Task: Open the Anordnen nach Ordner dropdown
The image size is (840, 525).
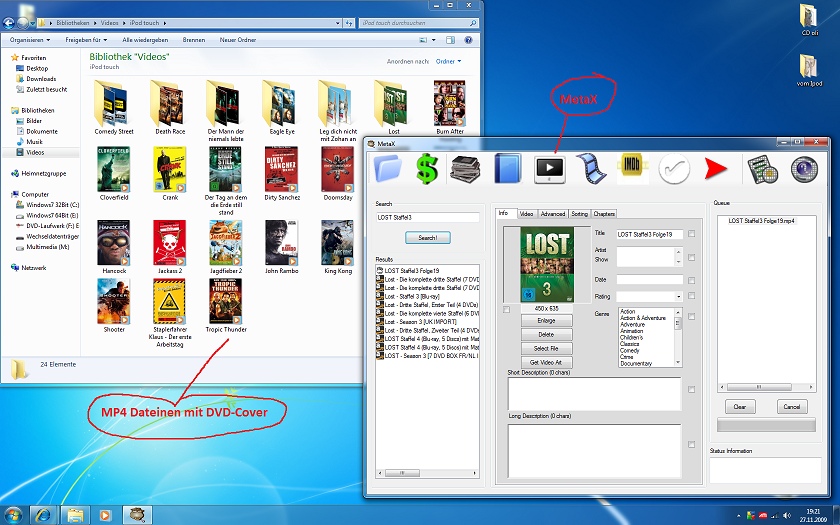Action: pyautogui.click(x=448, y=62)
